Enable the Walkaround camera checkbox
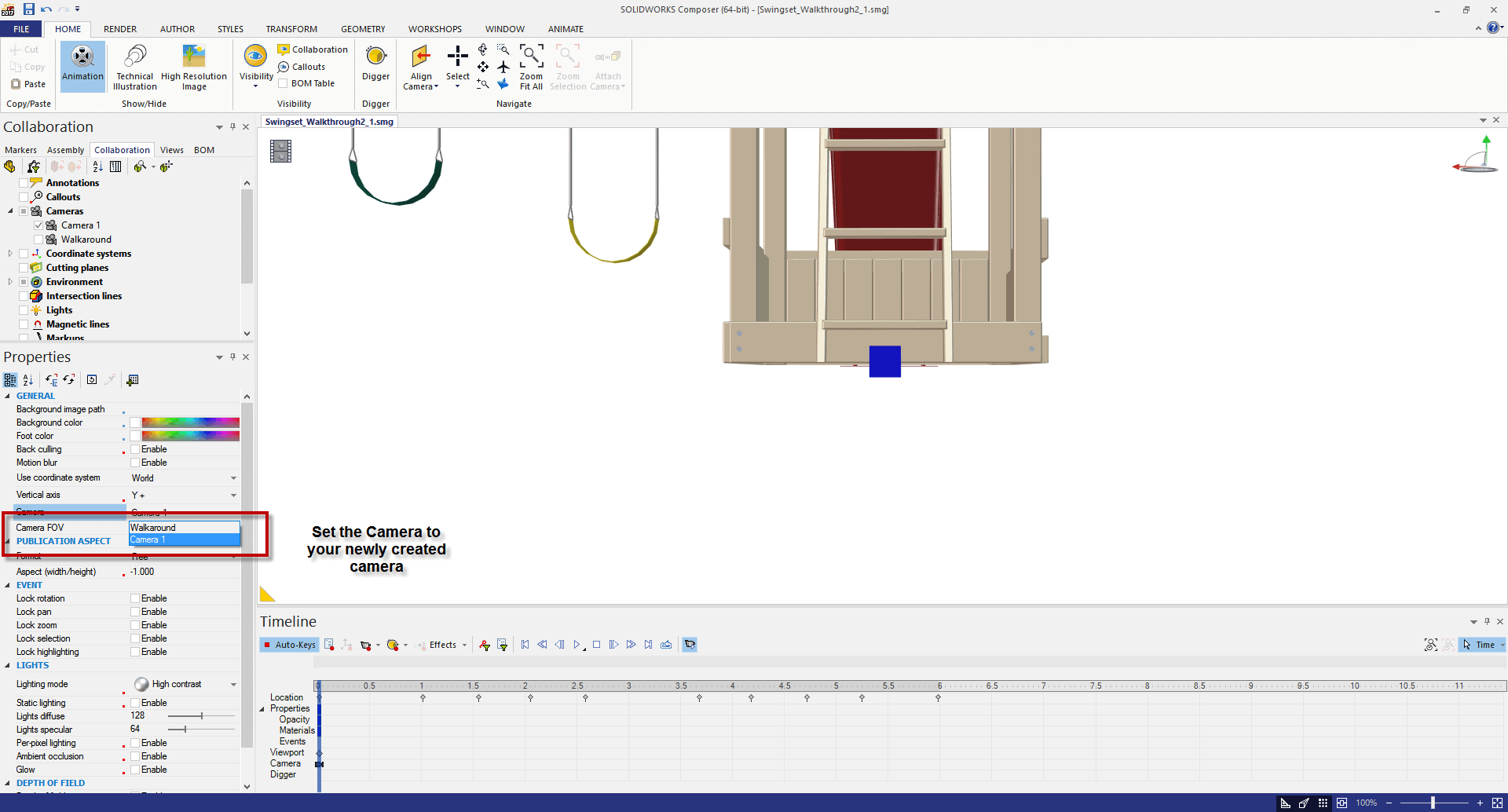Viewport: 1508px width, 812px height. tap(38, 240)
